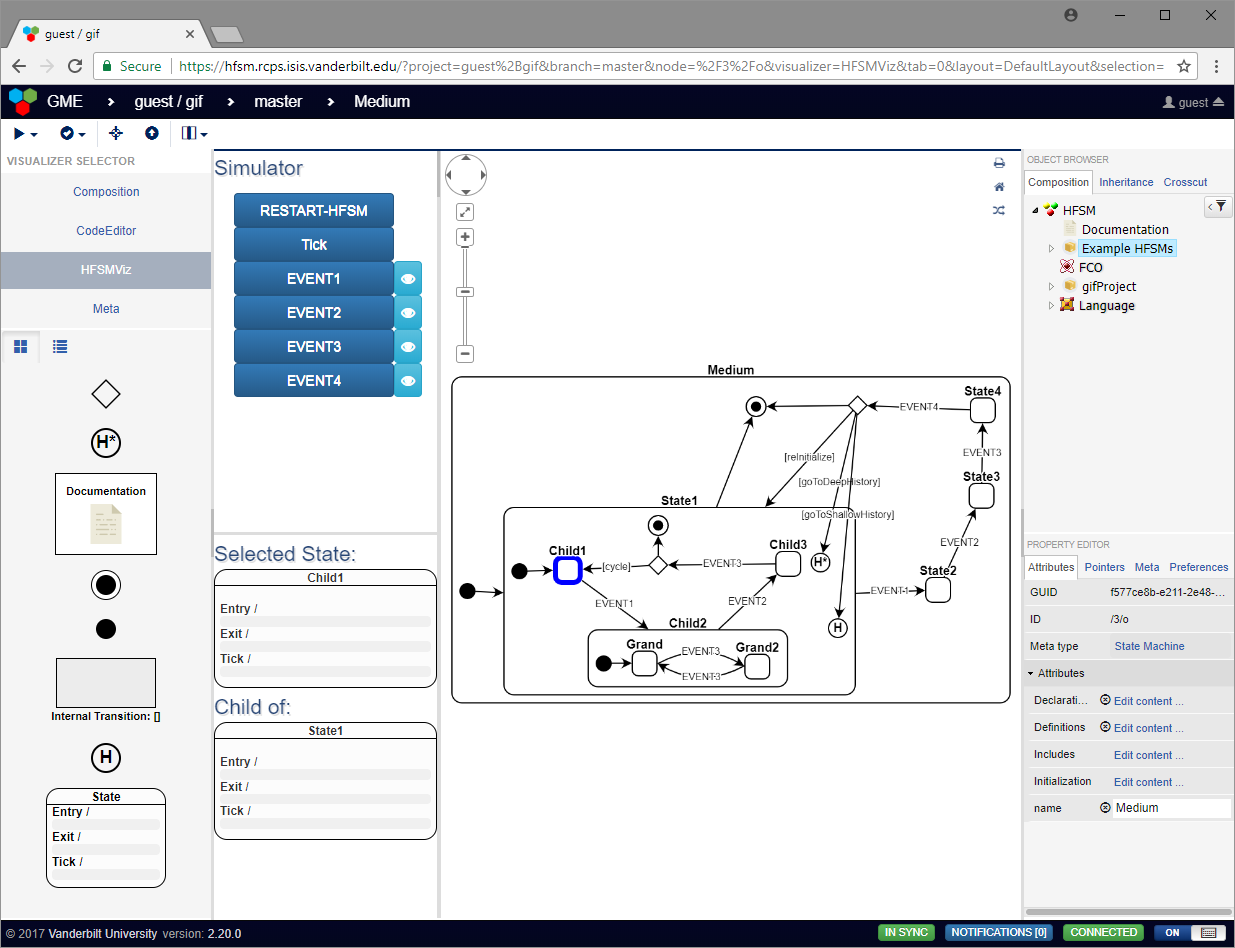Viewport: 1235px width, 948px height.
Task: Click the H* deep history node in diagram
Action: coord(820,563)
